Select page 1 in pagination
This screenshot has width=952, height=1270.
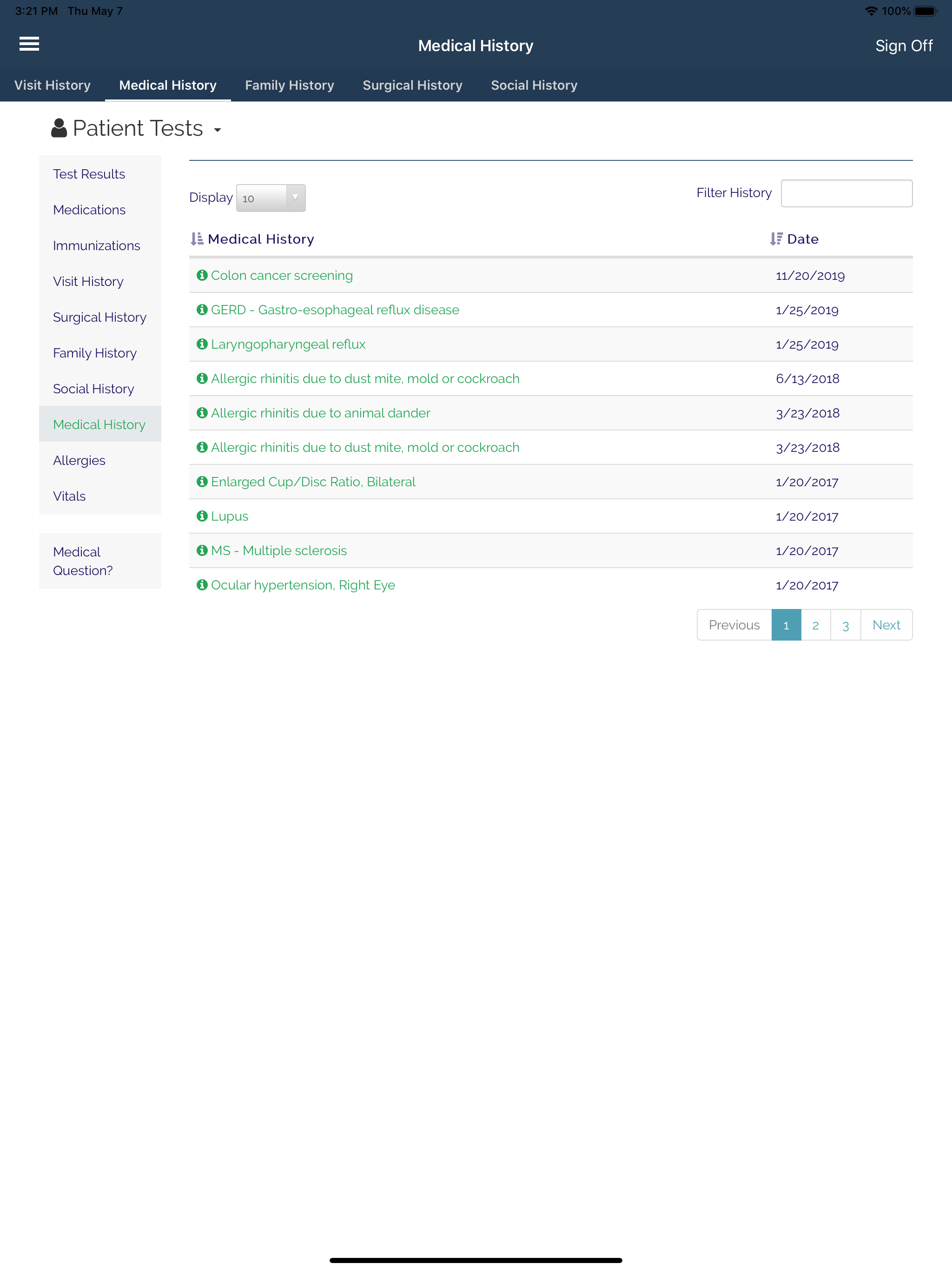(786, 625)
